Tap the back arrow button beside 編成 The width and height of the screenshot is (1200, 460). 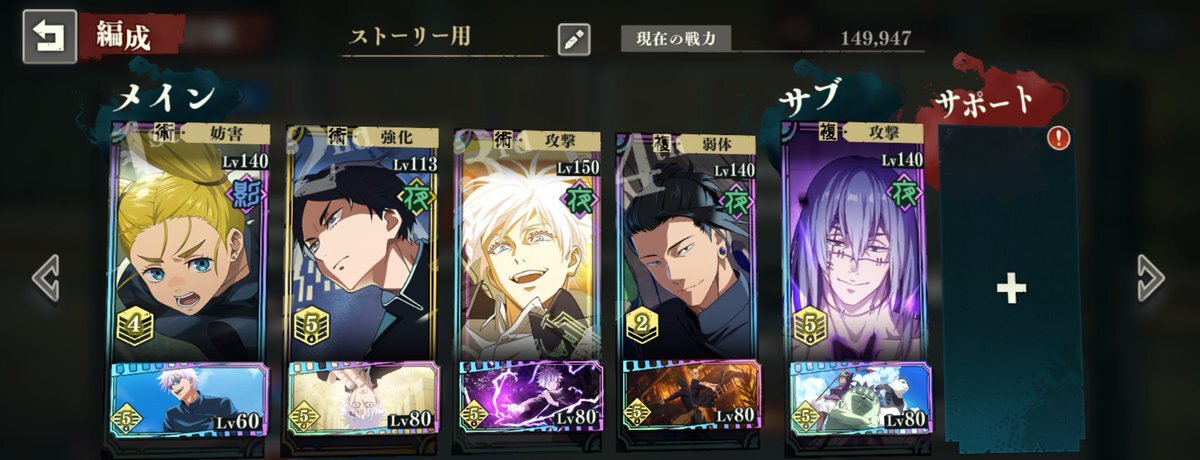[x=48, y=37]
